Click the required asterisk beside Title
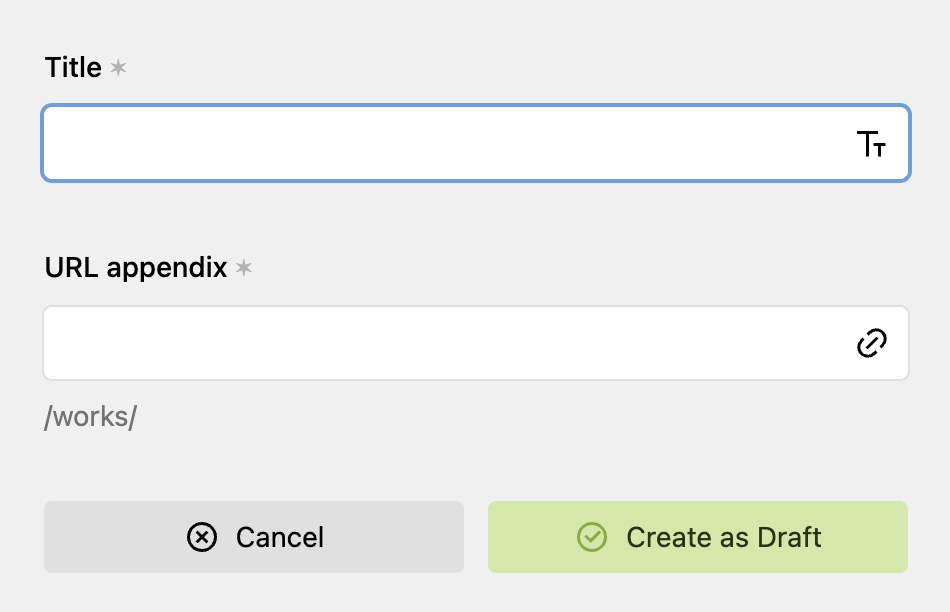 pyautogui.click(x=118, y=68)
